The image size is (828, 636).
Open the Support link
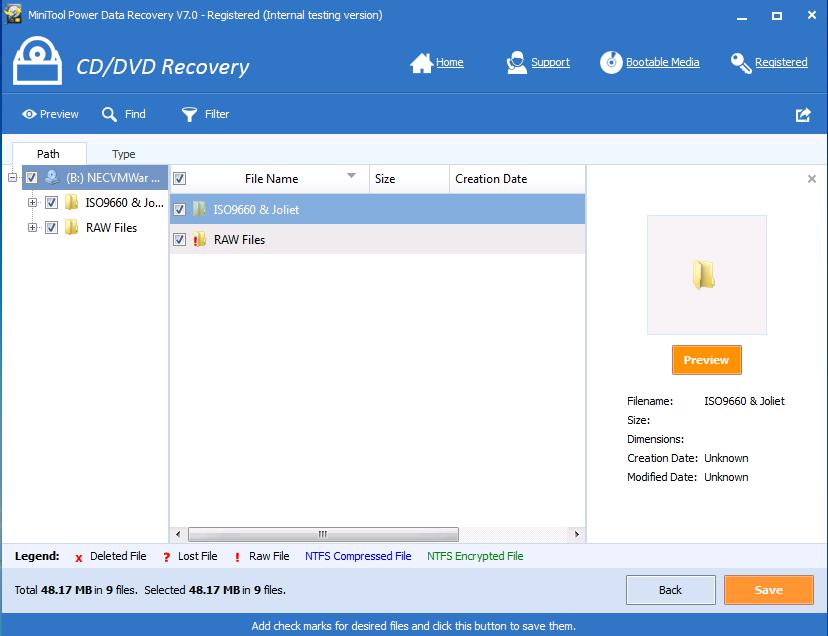(550, 62)
